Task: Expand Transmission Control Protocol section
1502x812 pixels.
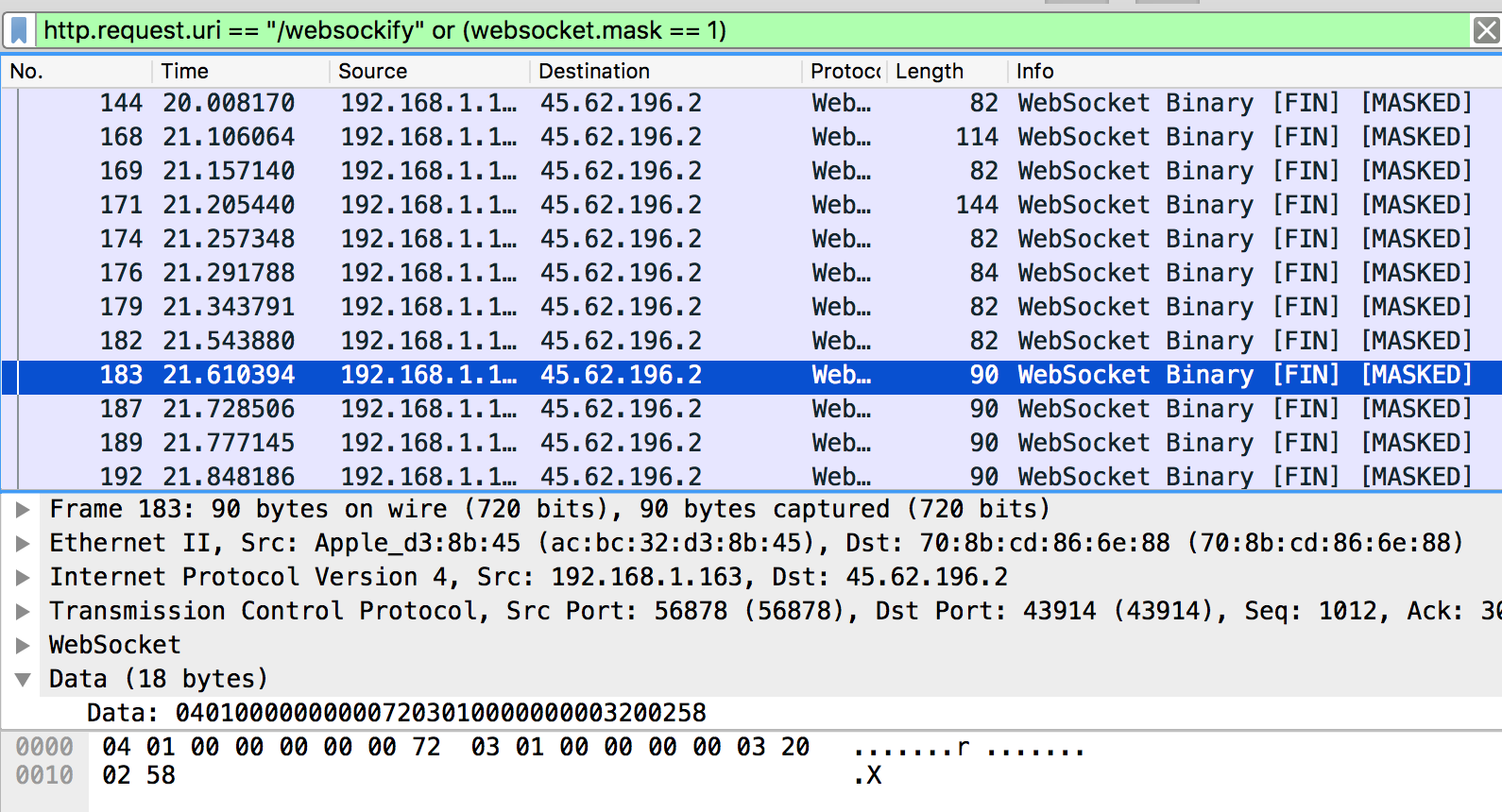Action: point(23,612)
